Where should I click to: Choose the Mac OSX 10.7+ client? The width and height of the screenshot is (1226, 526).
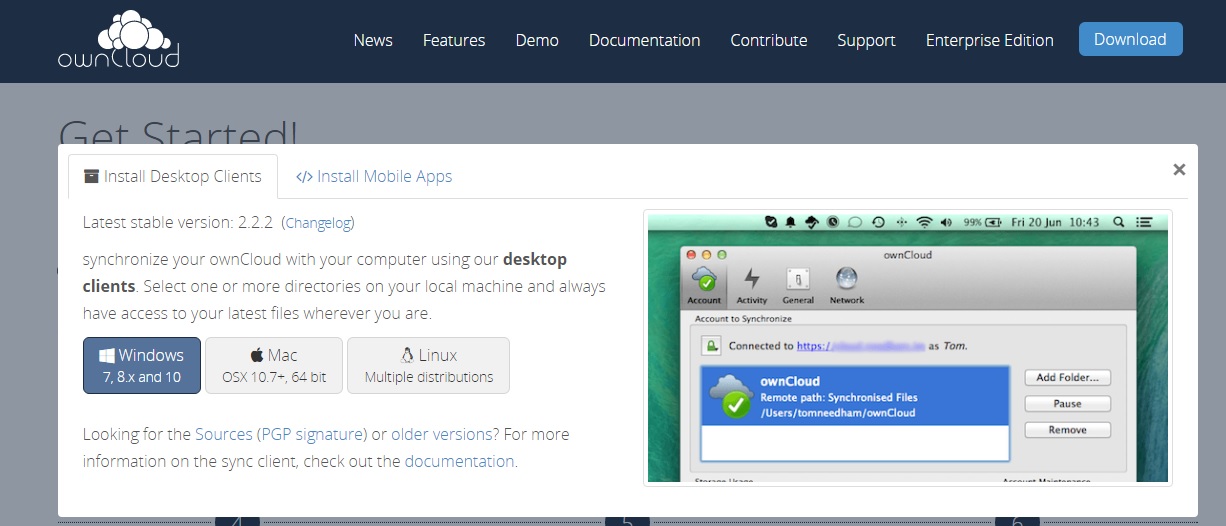pyautogui.click(x=274, y=365)
